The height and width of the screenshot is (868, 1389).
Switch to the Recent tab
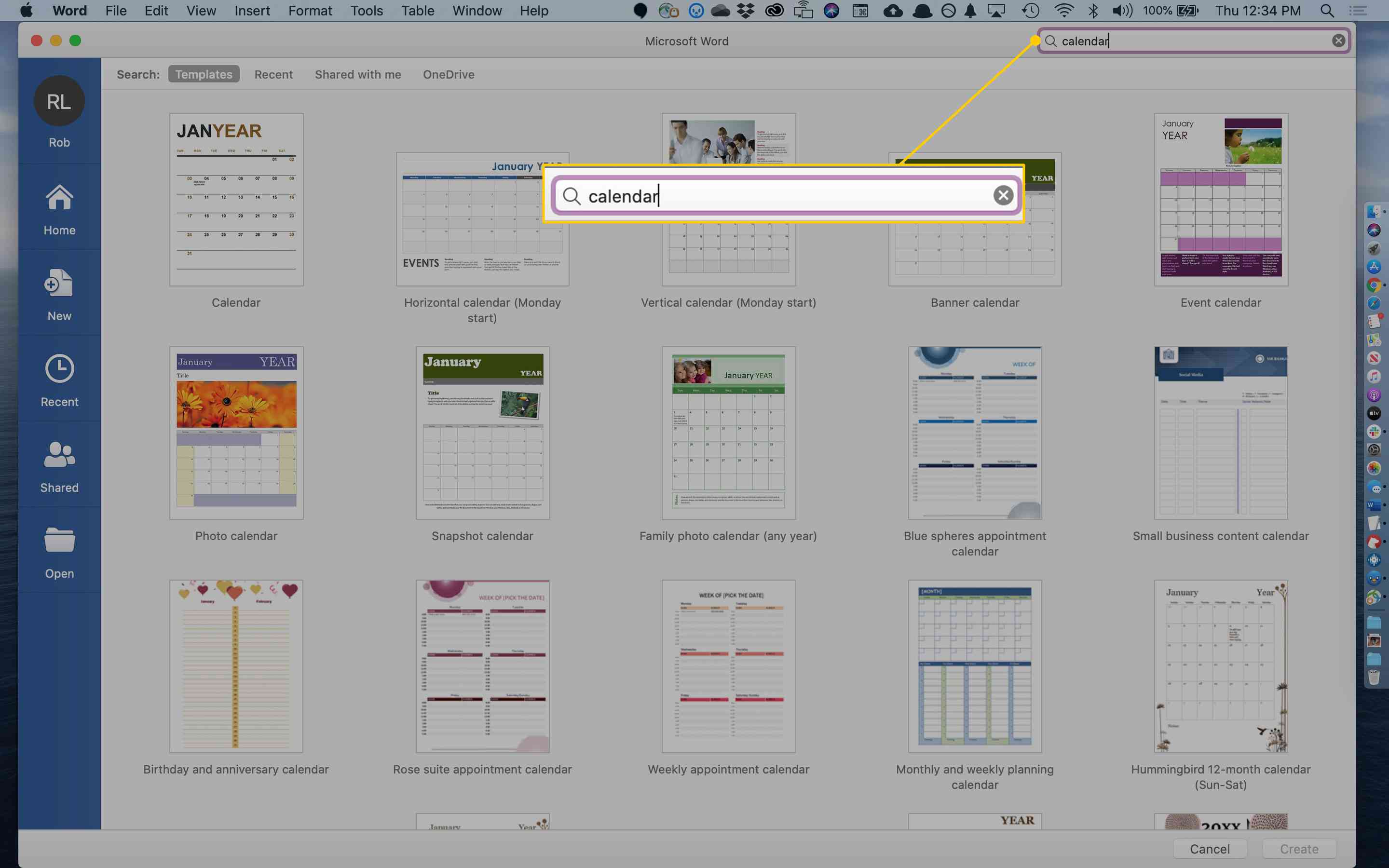click(273, 74)
